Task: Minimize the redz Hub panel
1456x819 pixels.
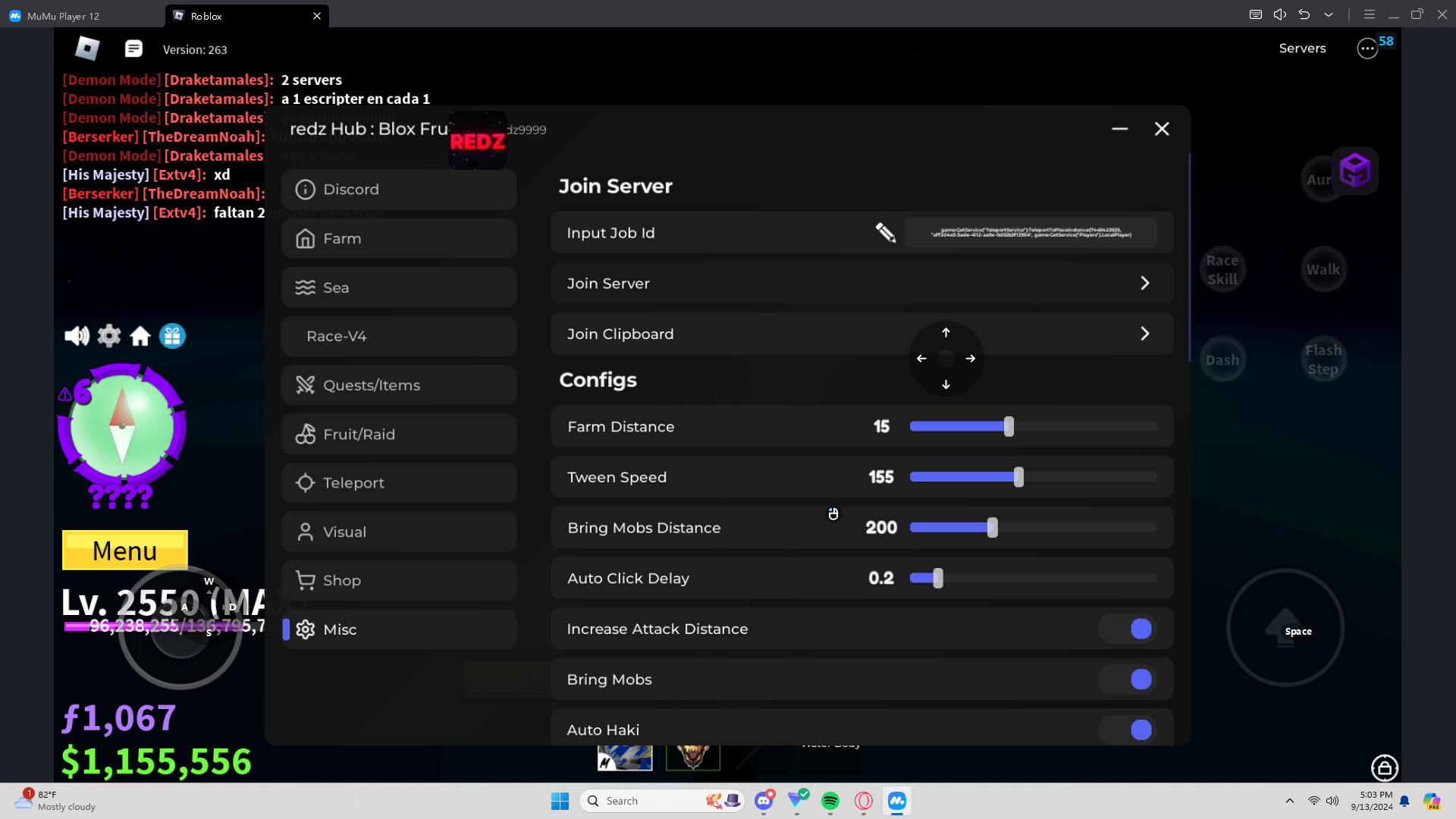Action: pyautogui.click(x=1120, y=129)
